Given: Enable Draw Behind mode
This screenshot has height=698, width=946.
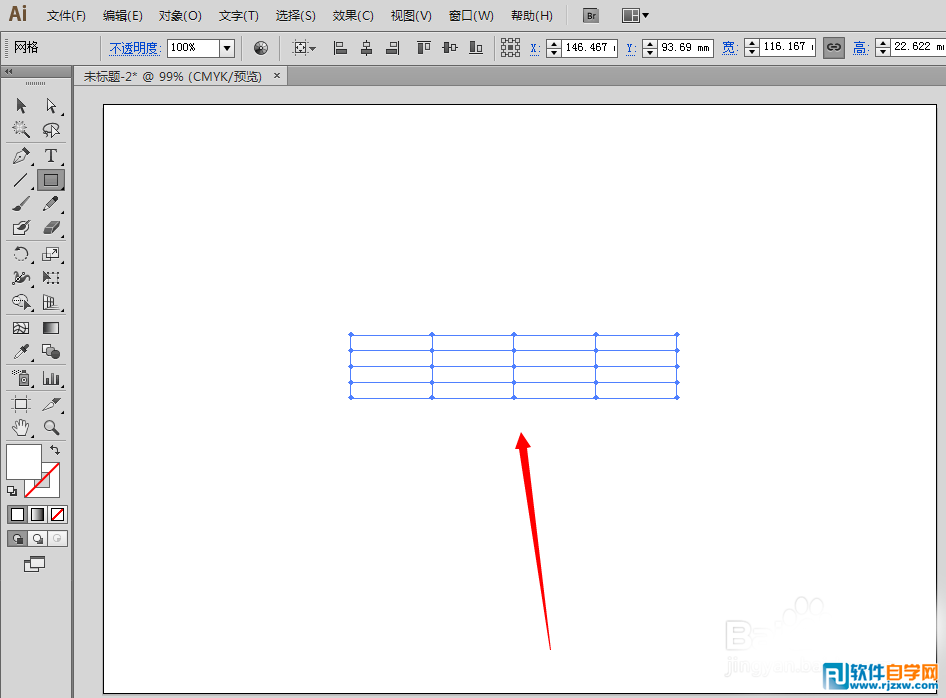Looking at the screenshot, I should point(37,539).
